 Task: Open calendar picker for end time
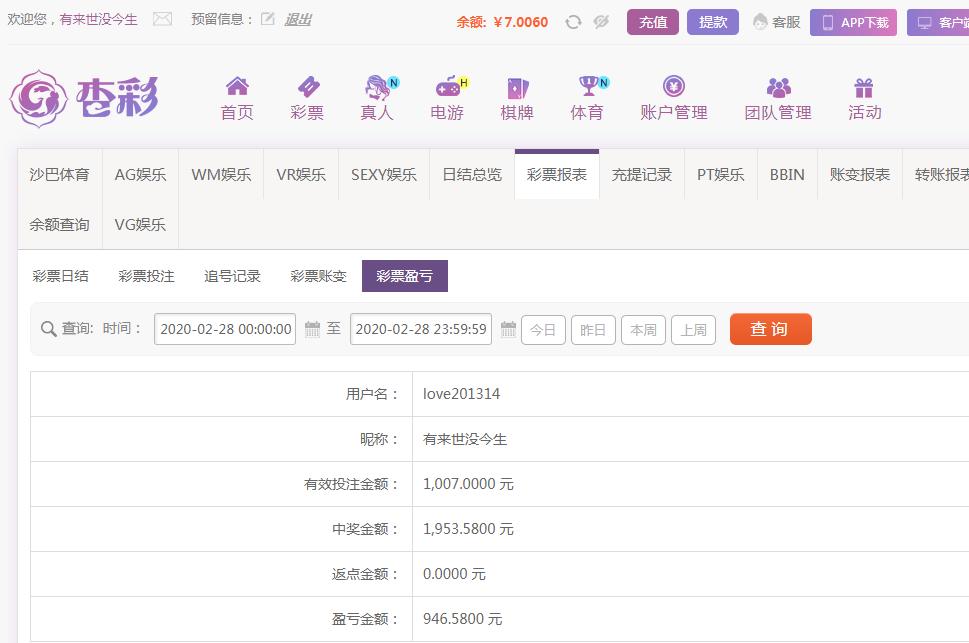[x=508, y=329]
